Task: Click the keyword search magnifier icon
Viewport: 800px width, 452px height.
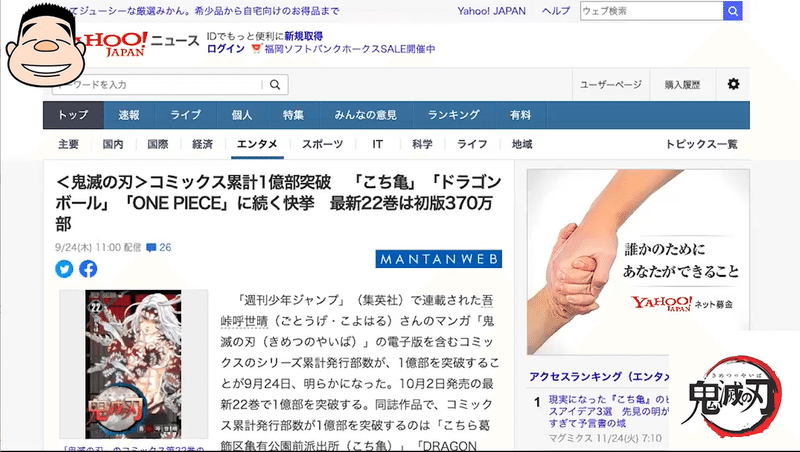Action: pyautogui.click(x=275, y=85)
